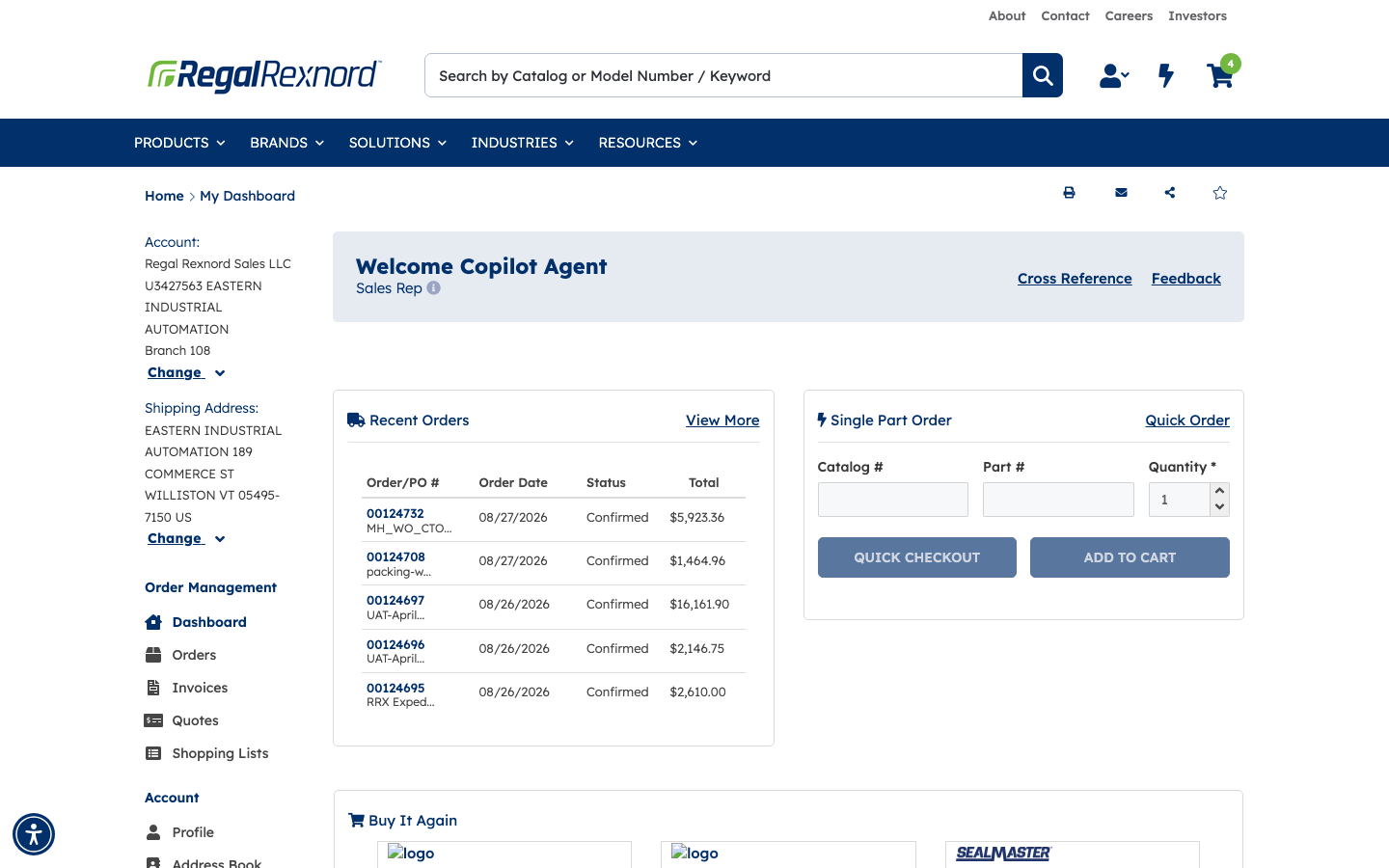Screen dimensions: 1389x868
Task: Click the quick order lightning bolt icon
Action: 1166,75
